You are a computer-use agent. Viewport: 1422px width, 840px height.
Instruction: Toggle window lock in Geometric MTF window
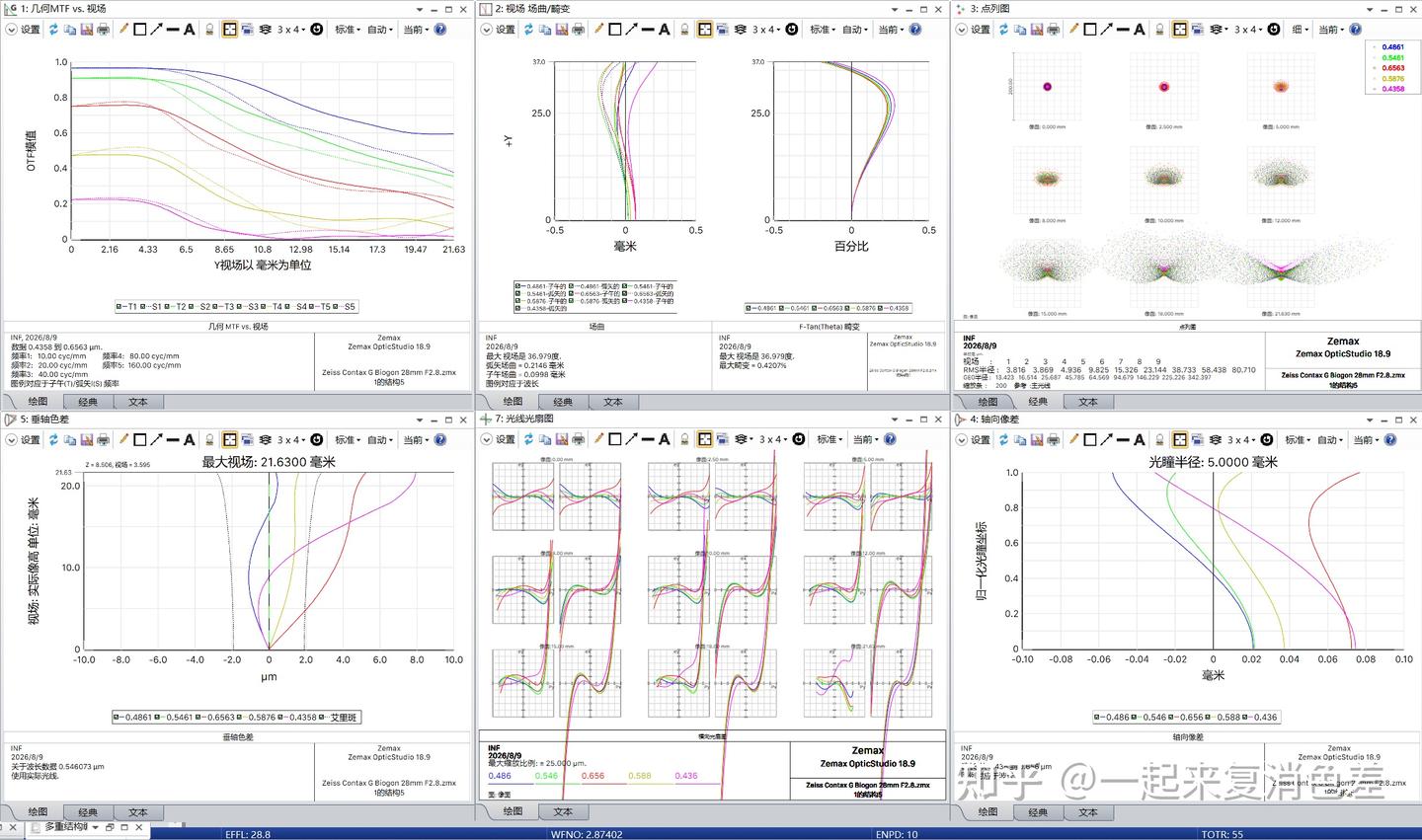click(209, 30)
